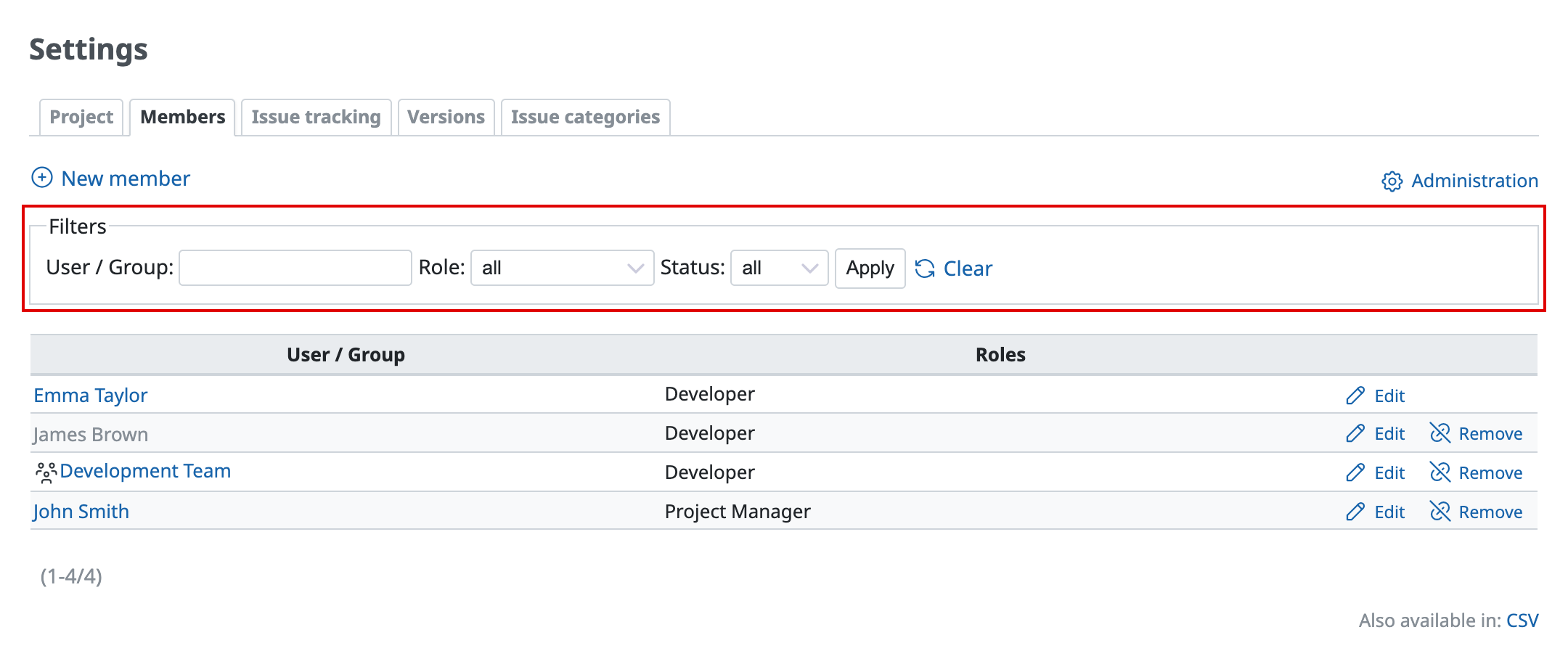Viewport: 1568px width, 672px height.
Task: Click the James Brown name text
Action: 91,435
